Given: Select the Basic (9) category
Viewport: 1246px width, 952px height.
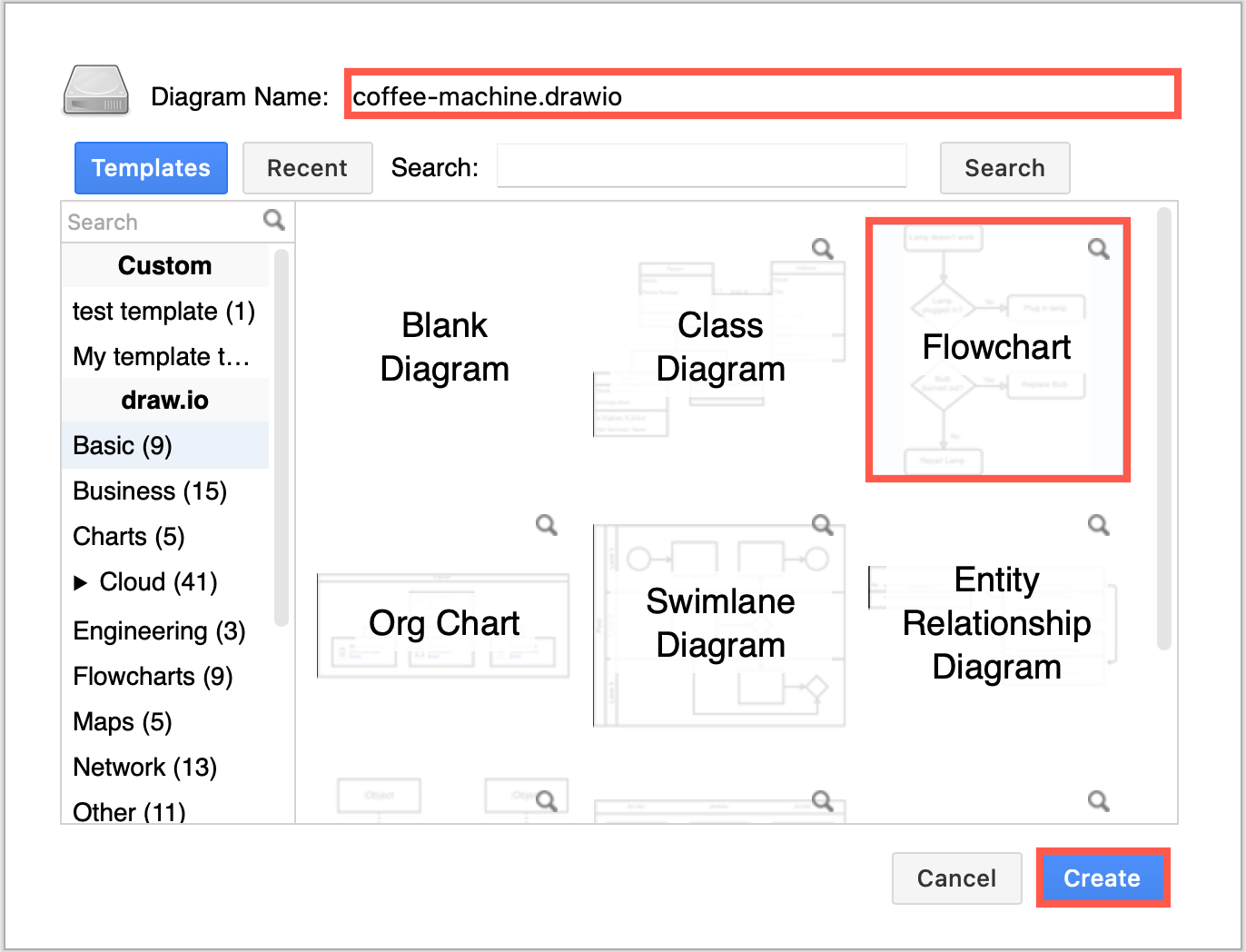Looking at the screenshot, I should pyautogui.click(x=121, y=445).
